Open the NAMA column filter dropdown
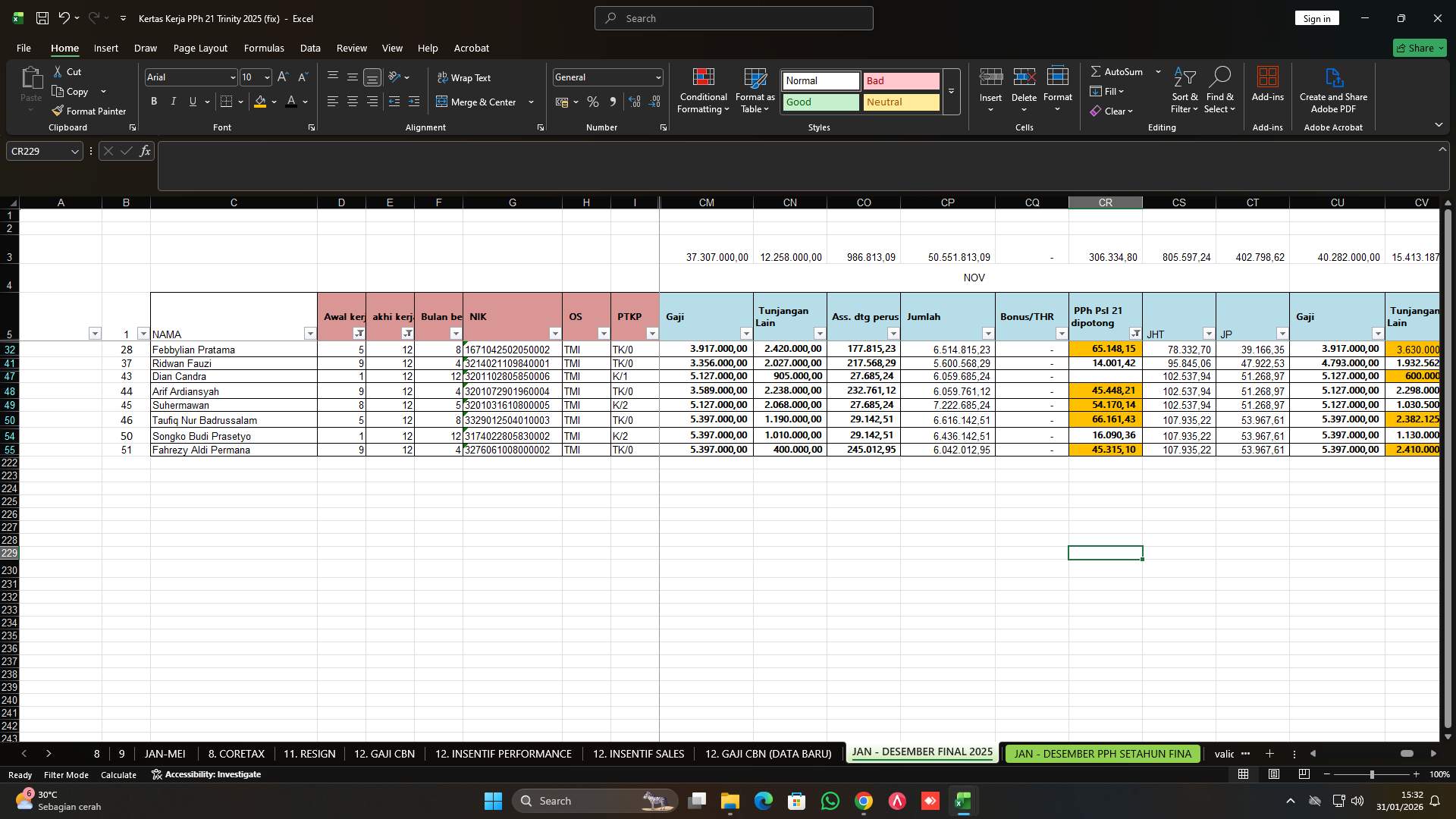The image size is (1456, 819). tap(310, 334)
